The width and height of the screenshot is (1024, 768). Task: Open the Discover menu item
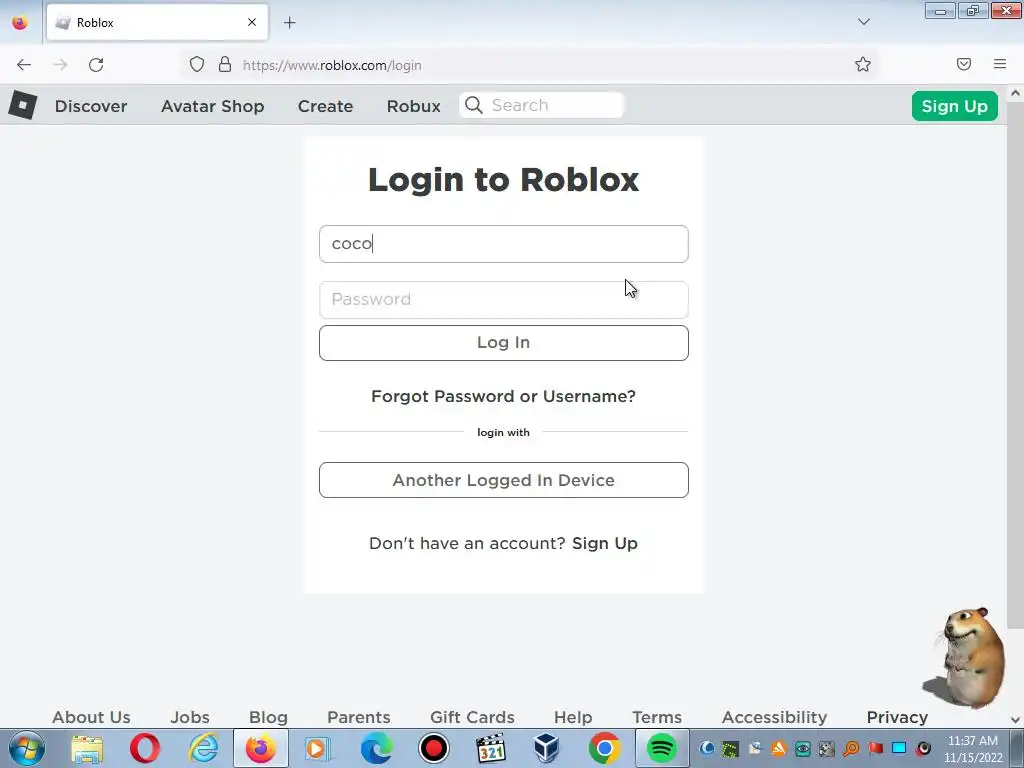coord(91,106)
